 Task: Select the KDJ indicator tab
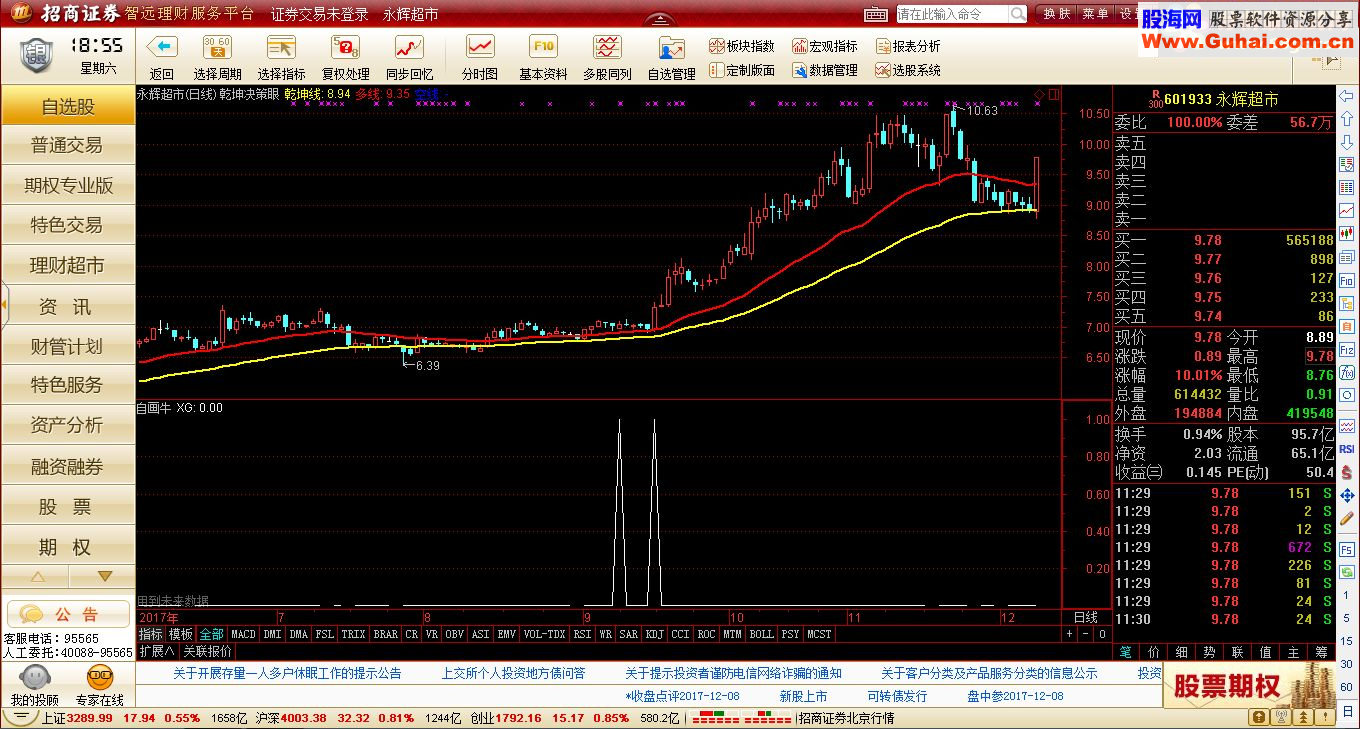654,634
